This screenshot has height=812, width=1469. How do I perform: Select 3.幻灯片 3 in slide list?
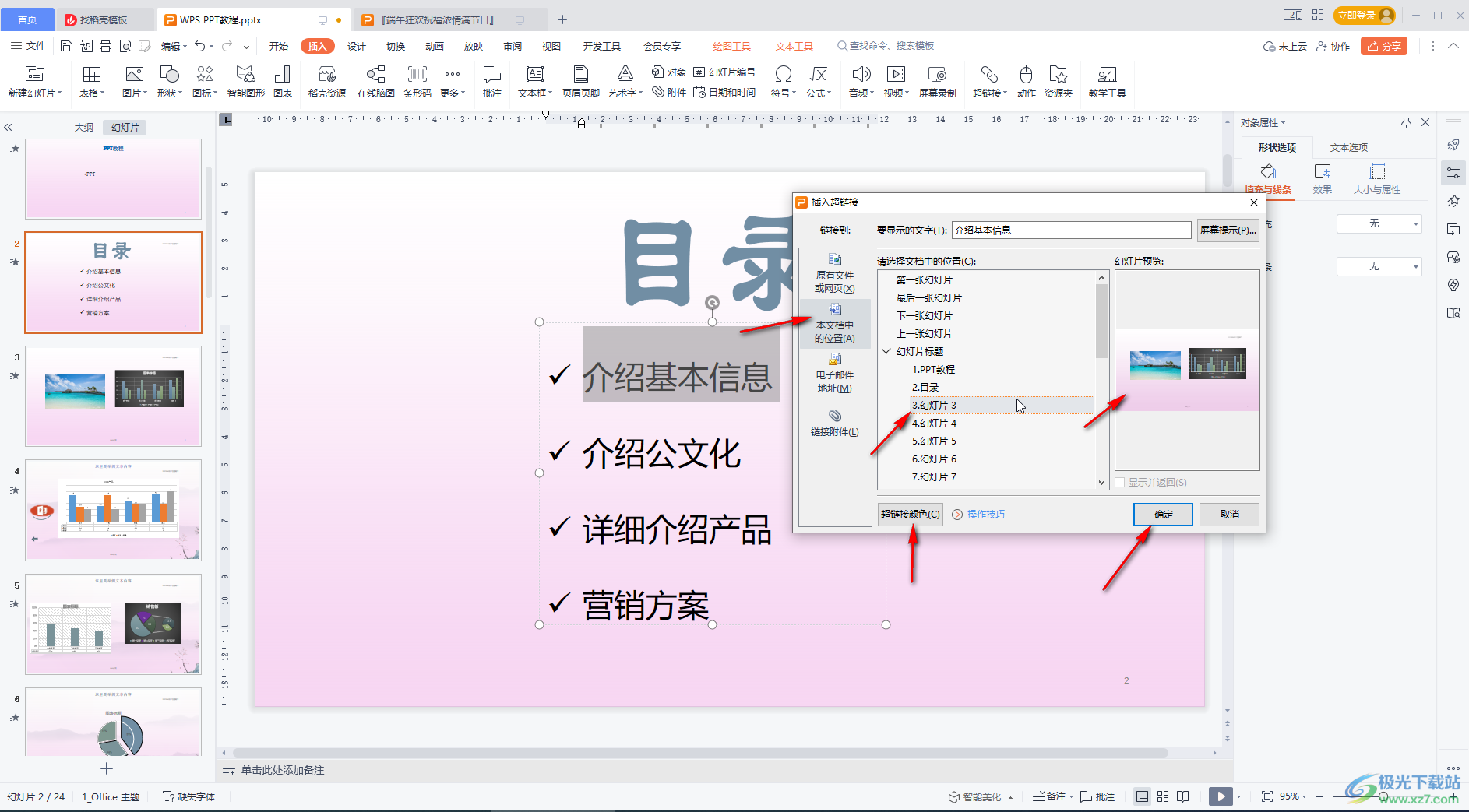(935, 405)
